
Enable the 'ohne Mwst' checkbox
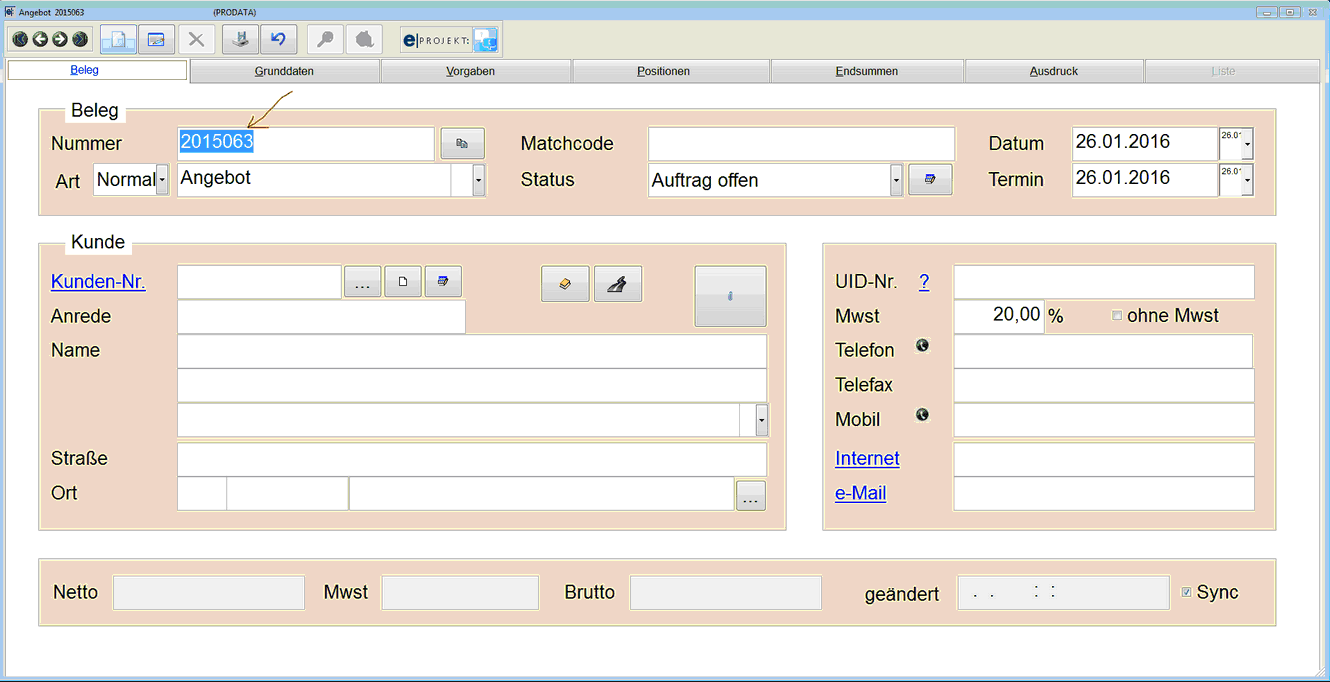coord(1117,316)
